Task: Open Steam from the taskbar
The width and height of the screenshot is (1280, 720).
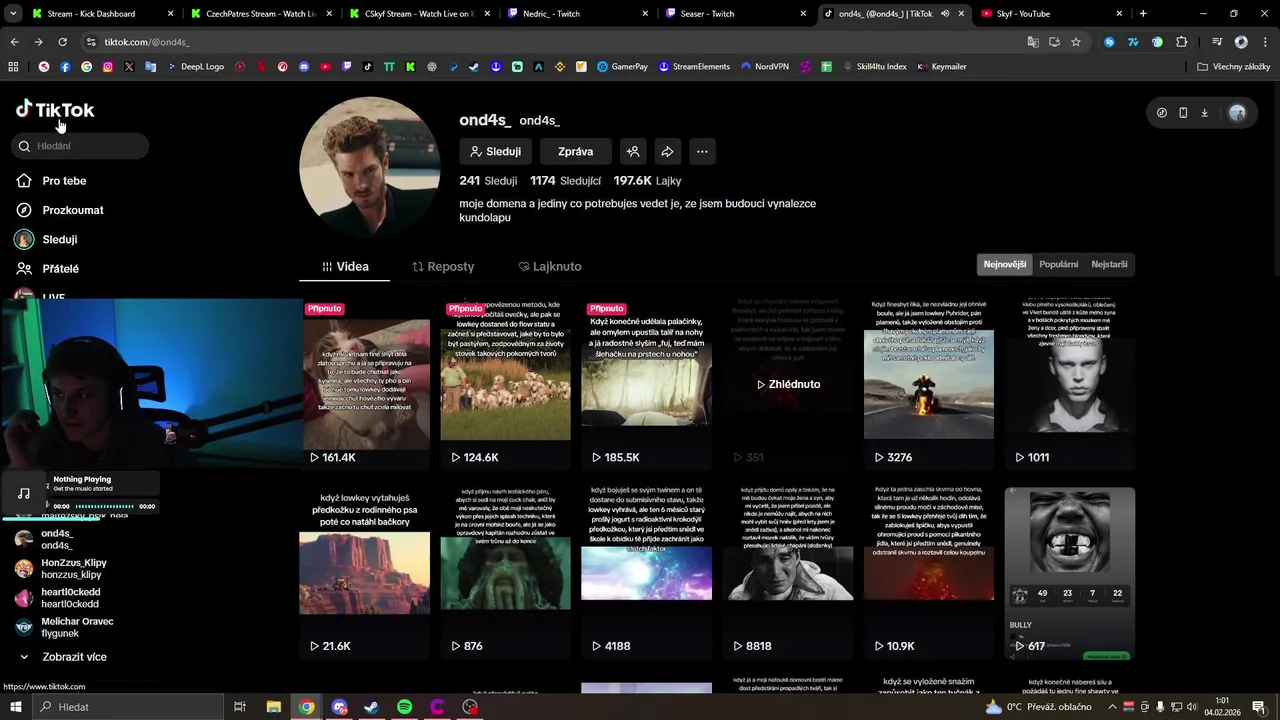Action: tap(371, 707)
